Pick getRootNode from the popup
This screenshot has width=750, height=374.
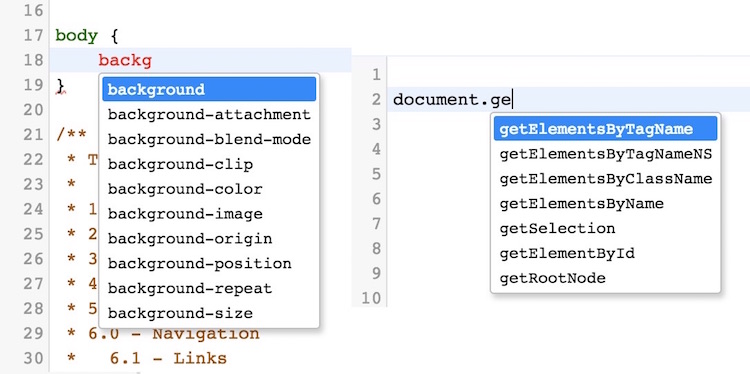coord(605,278)
